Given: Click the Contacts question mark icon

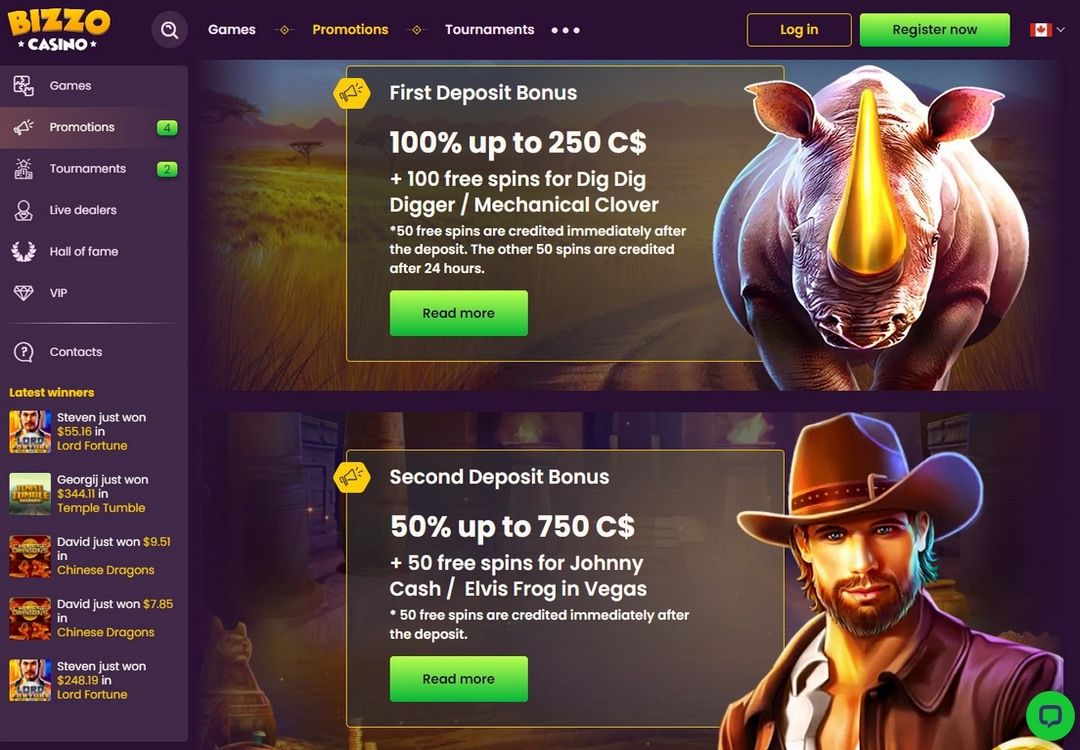Looking at the screenshot, I should tap(23, 352).
